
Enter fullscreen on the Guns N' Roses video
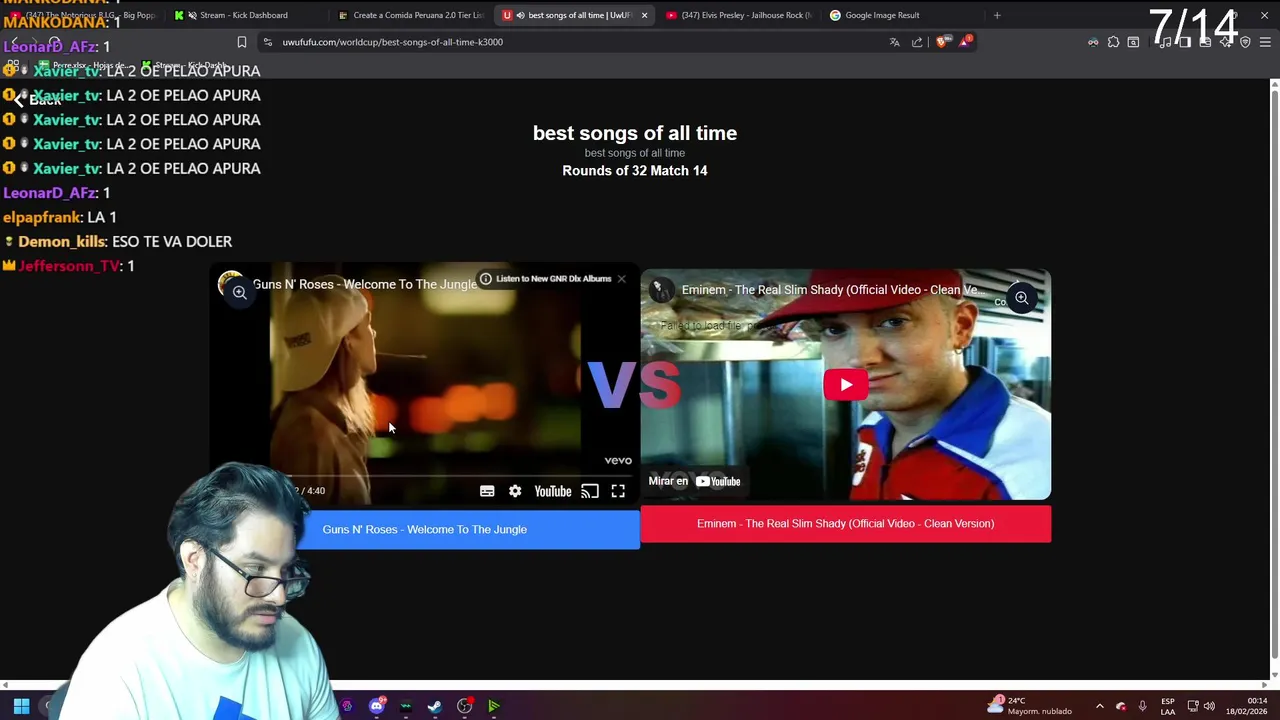[x=618, y=491]
